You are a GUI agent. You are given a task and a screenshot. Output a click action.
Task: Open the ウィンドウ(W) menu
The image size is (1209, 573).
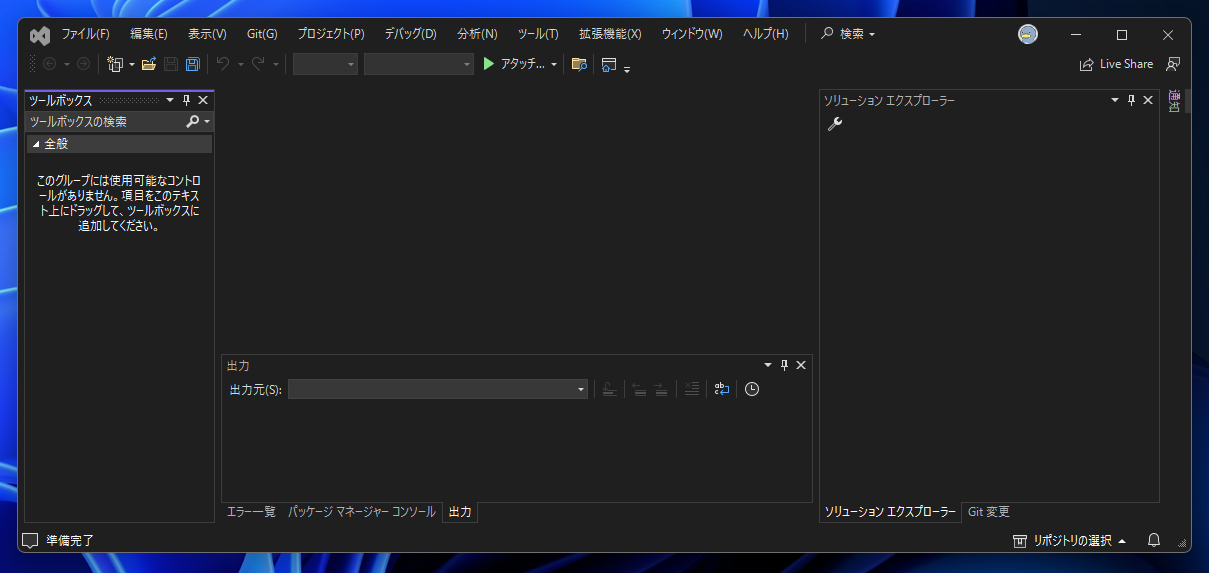(692, 34)
